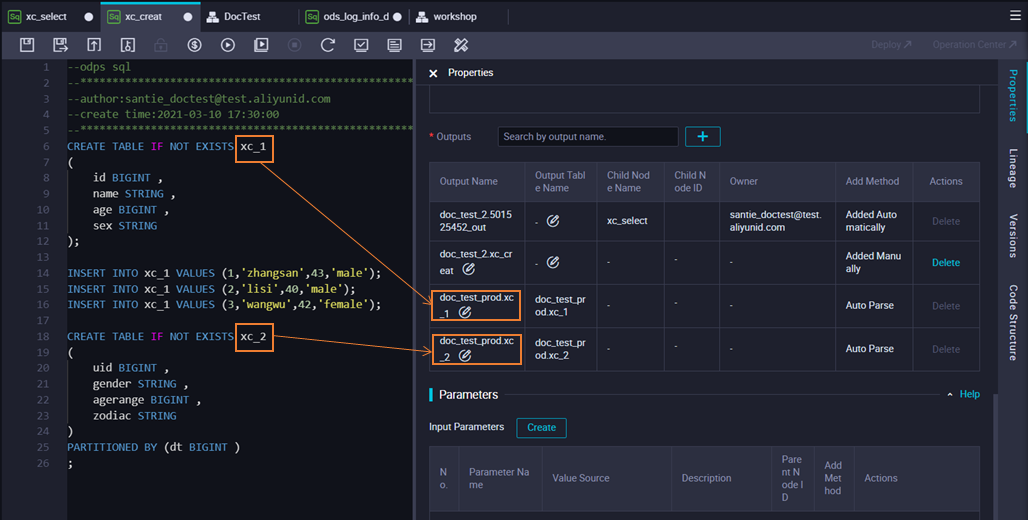
Task: Click the Save As icon with arrow
Action: click(60, 45)
